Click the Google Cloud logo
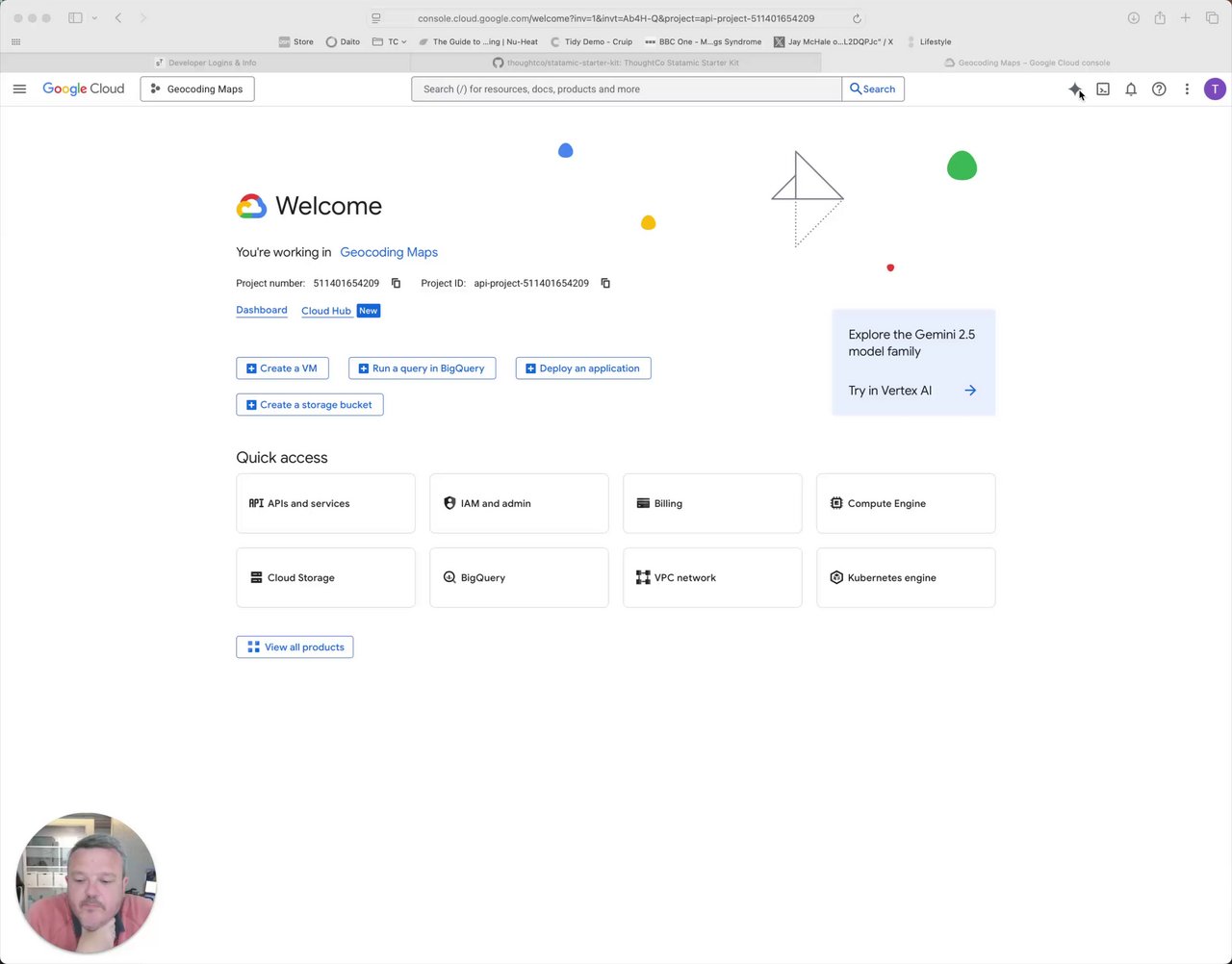Viewport: 1232px width, 964px height. (x=84, y=89)
